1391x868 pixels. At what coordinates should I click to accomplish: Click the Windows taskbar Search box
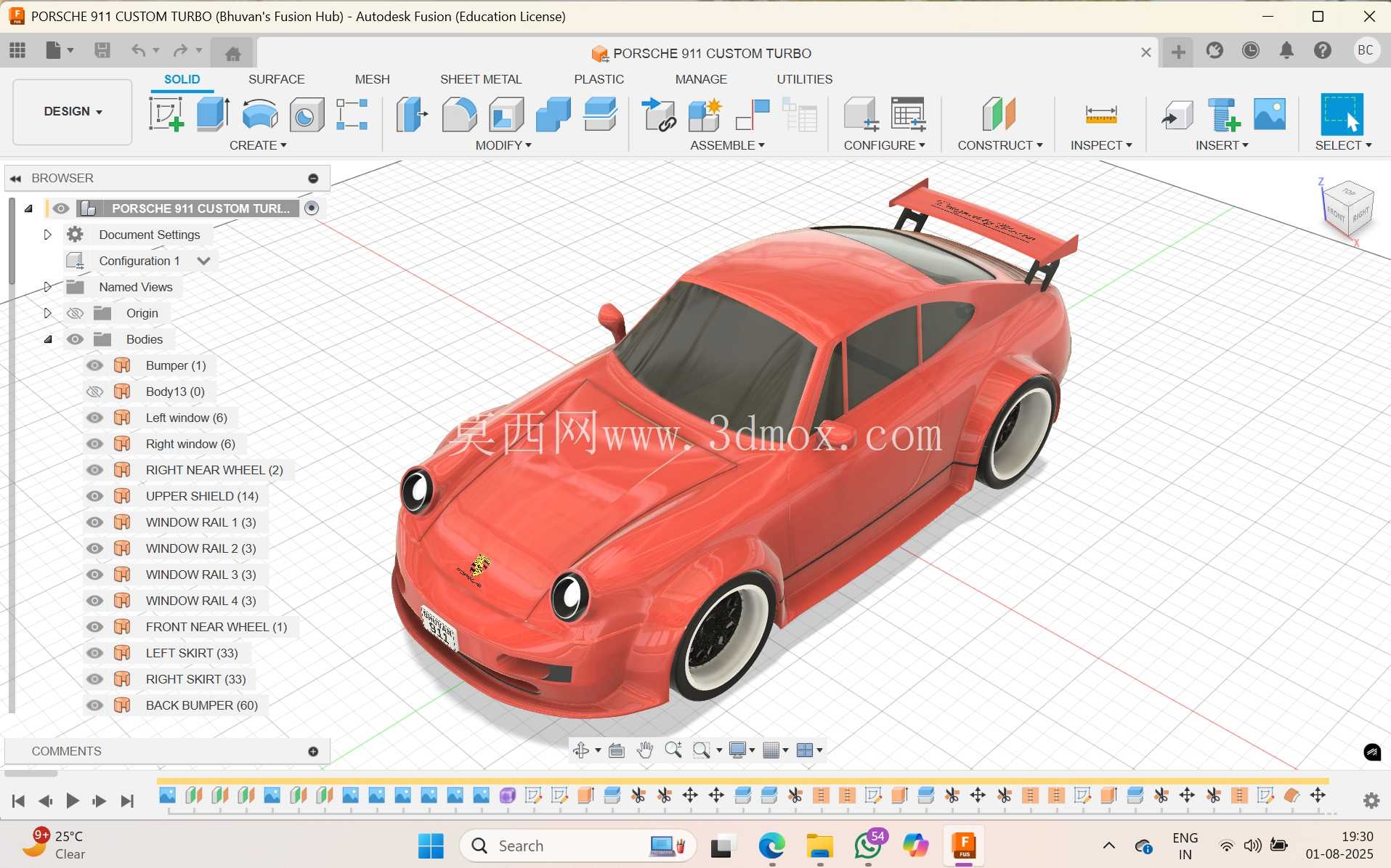[x=578, y=846]
